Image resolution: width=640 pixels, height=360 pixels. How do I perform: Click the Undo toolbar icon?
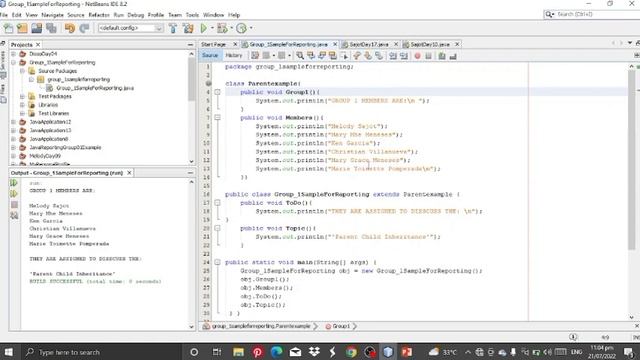[x=70, y=28]
